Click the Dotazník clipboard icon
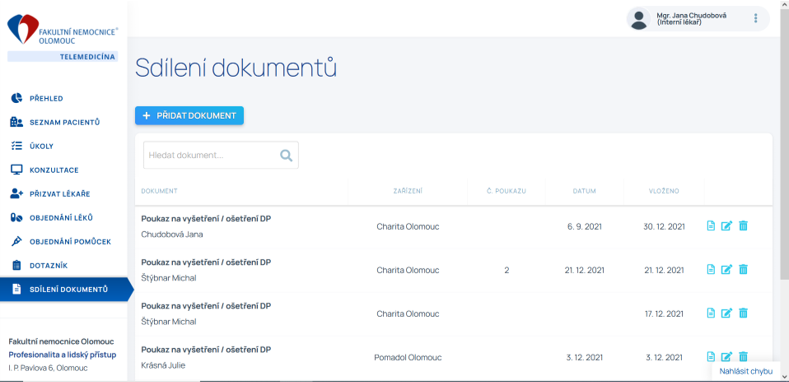The height and width of the screenshot is (382, 789). coord(17,265)
